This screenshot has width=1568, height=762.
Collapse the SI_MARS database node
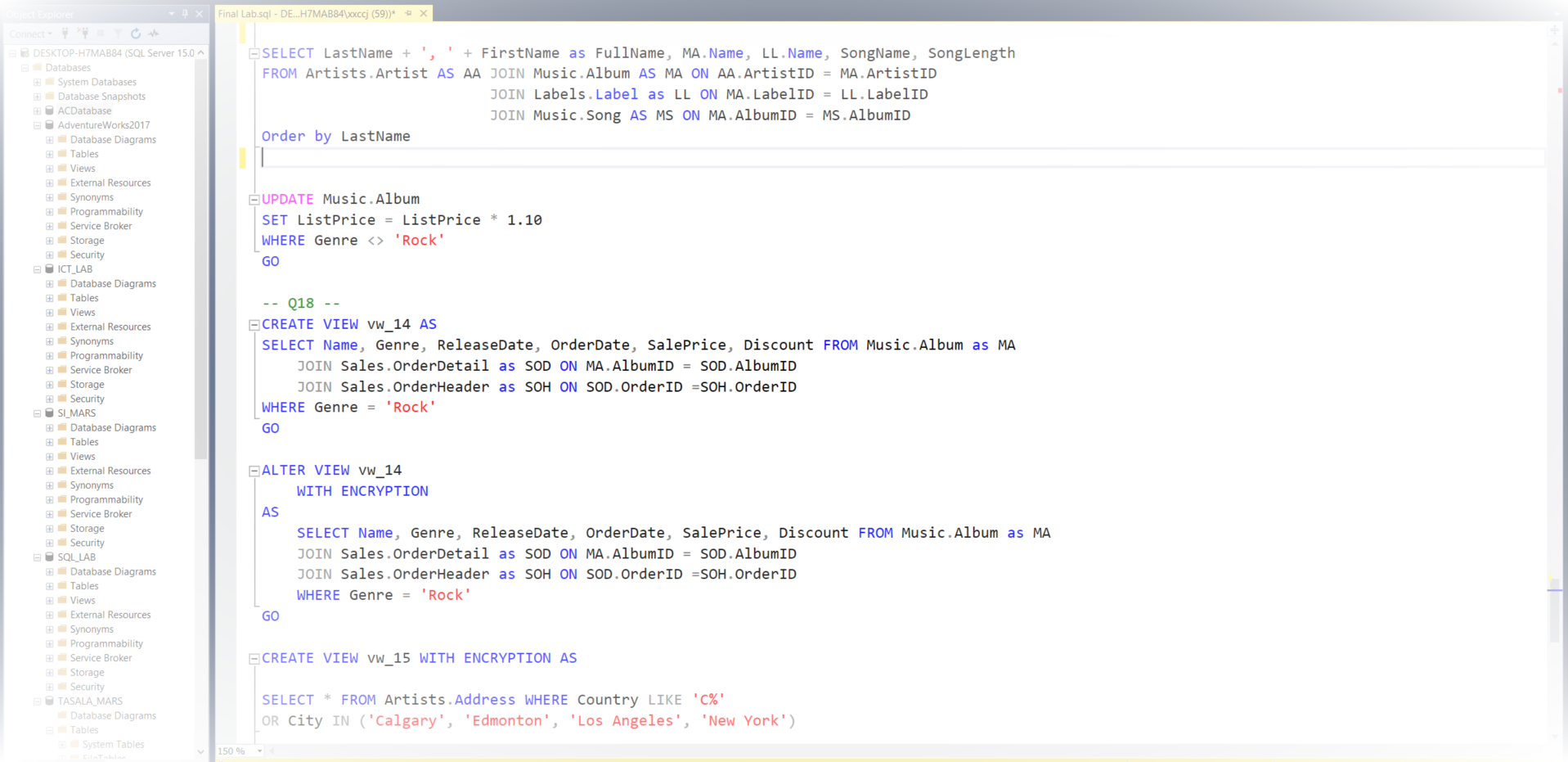[37, 413]
